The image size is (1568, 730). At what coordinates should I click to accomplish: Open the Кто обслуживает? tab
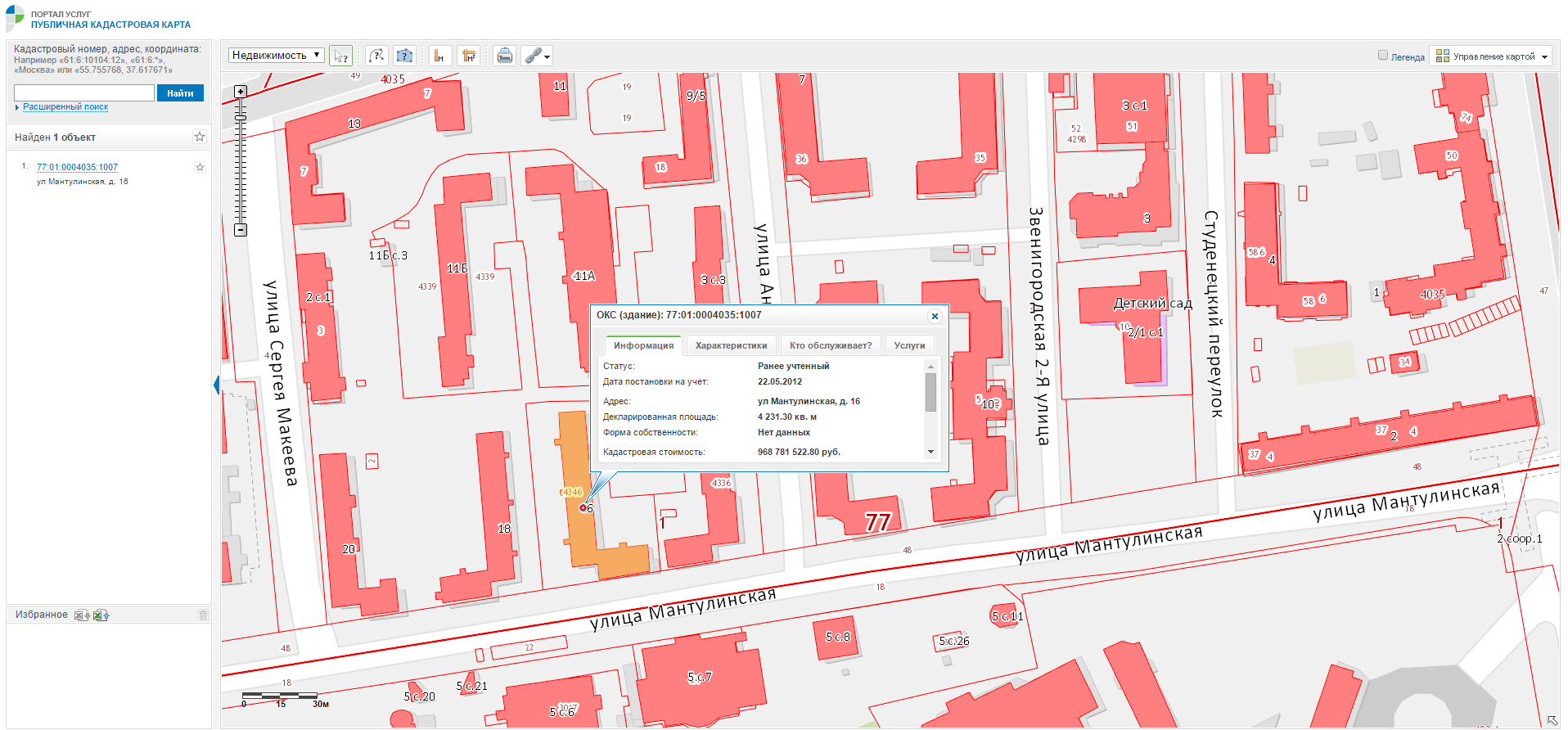coord(830,345)
